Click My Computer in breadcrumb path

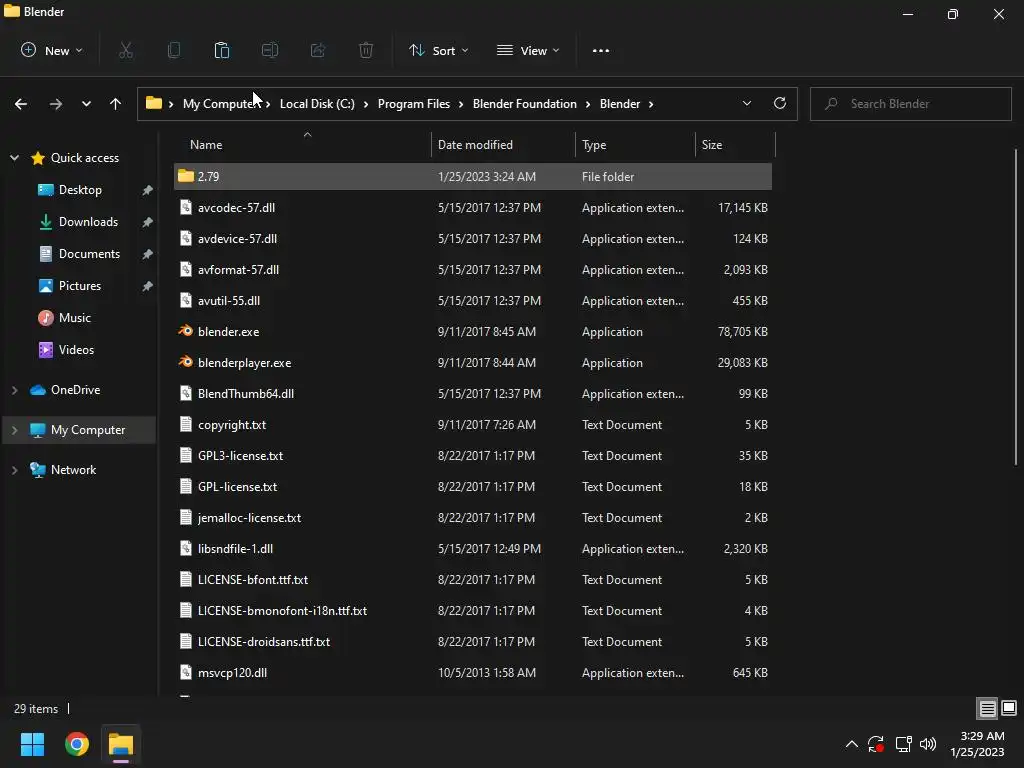[x=221, y=104]
